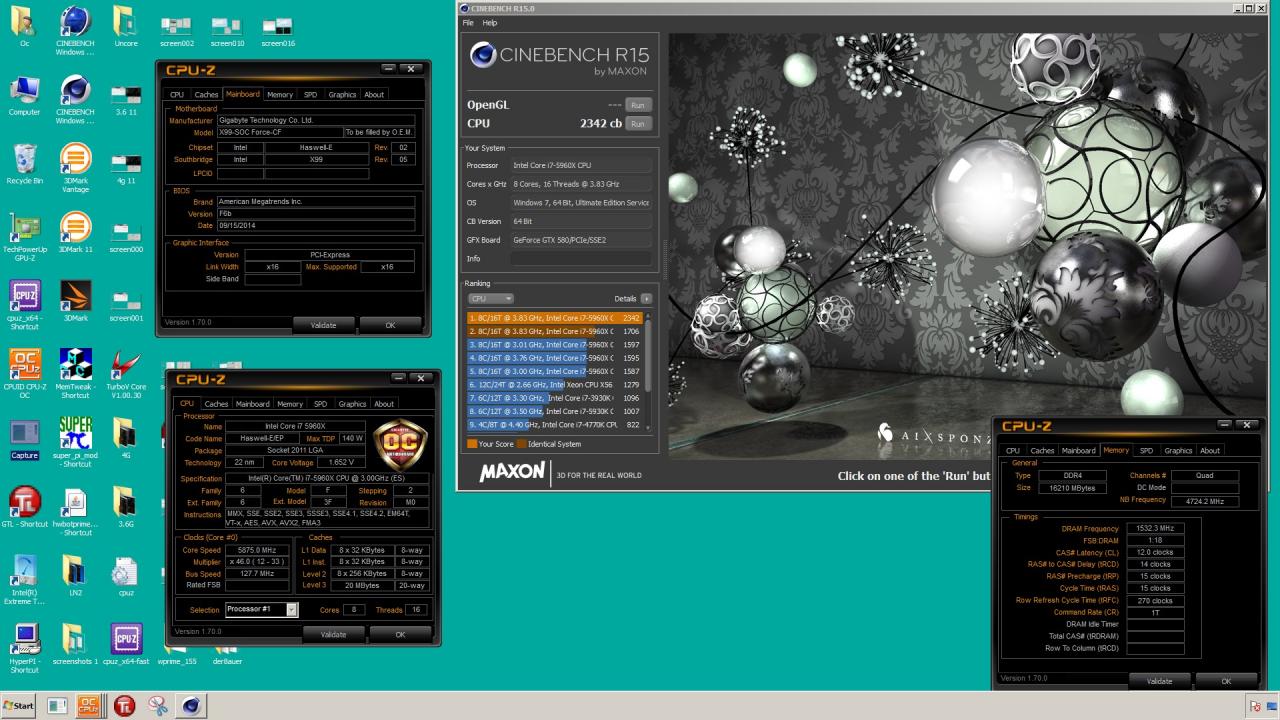
Task: Launch hwbotprime shortcut icon
Action: coord(75,511)
